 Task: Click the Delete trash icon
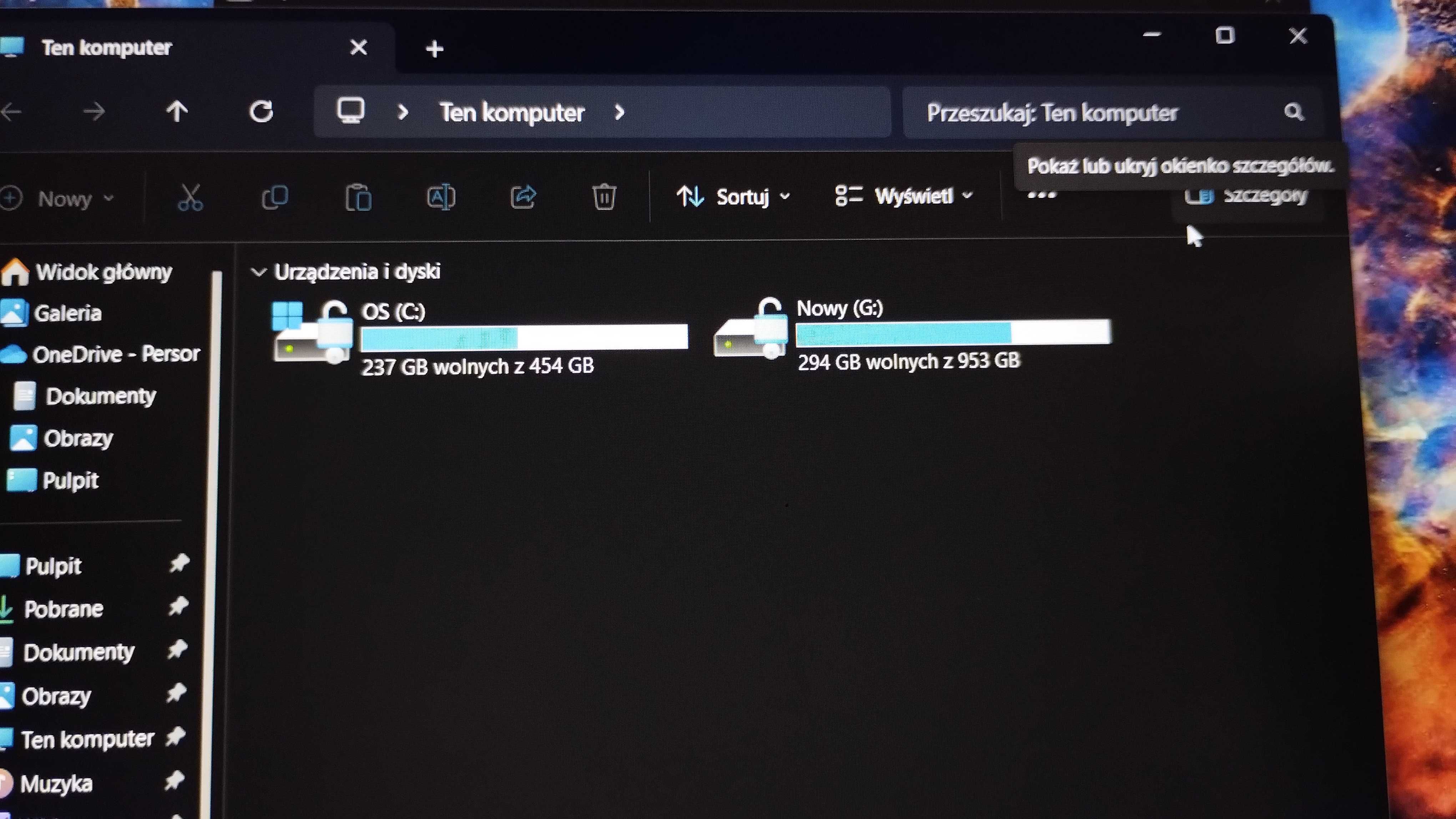[x=604, y=197]
